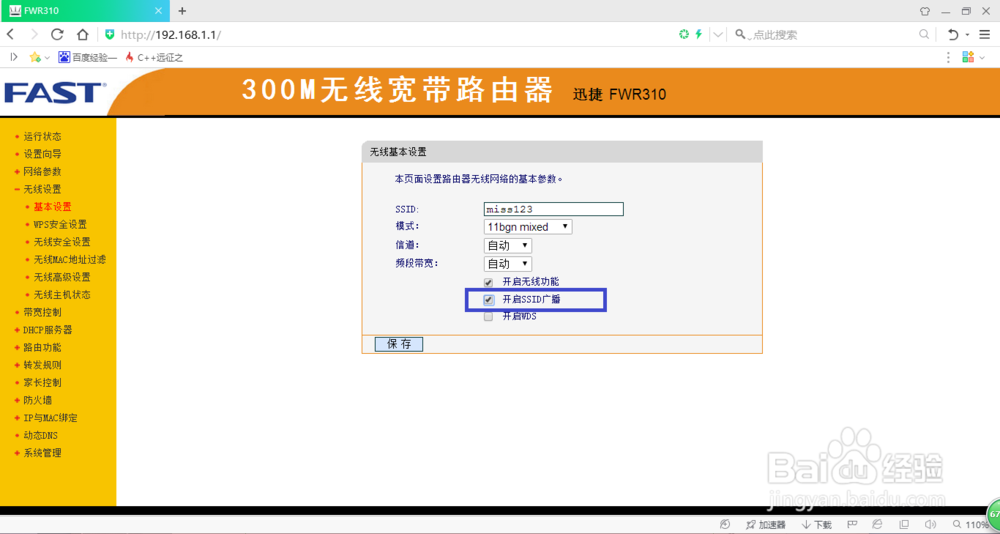Open a new tab with the plus button
Image resolution: width=1000 pixels, height=534 pixels.
click(x=182, y=11)
